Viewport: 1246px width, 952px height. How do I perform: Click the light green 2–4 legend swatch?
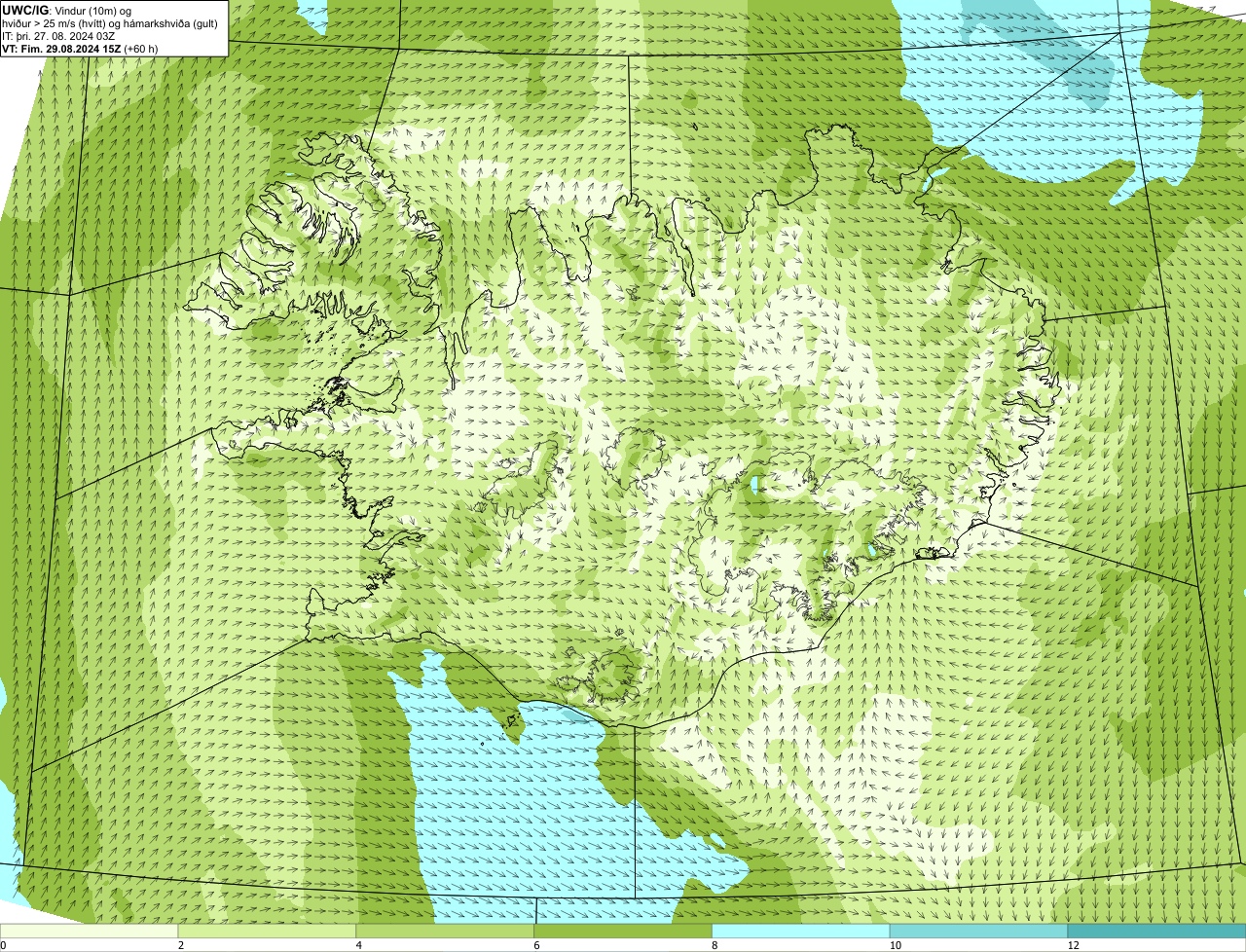(x=268, y=932)
